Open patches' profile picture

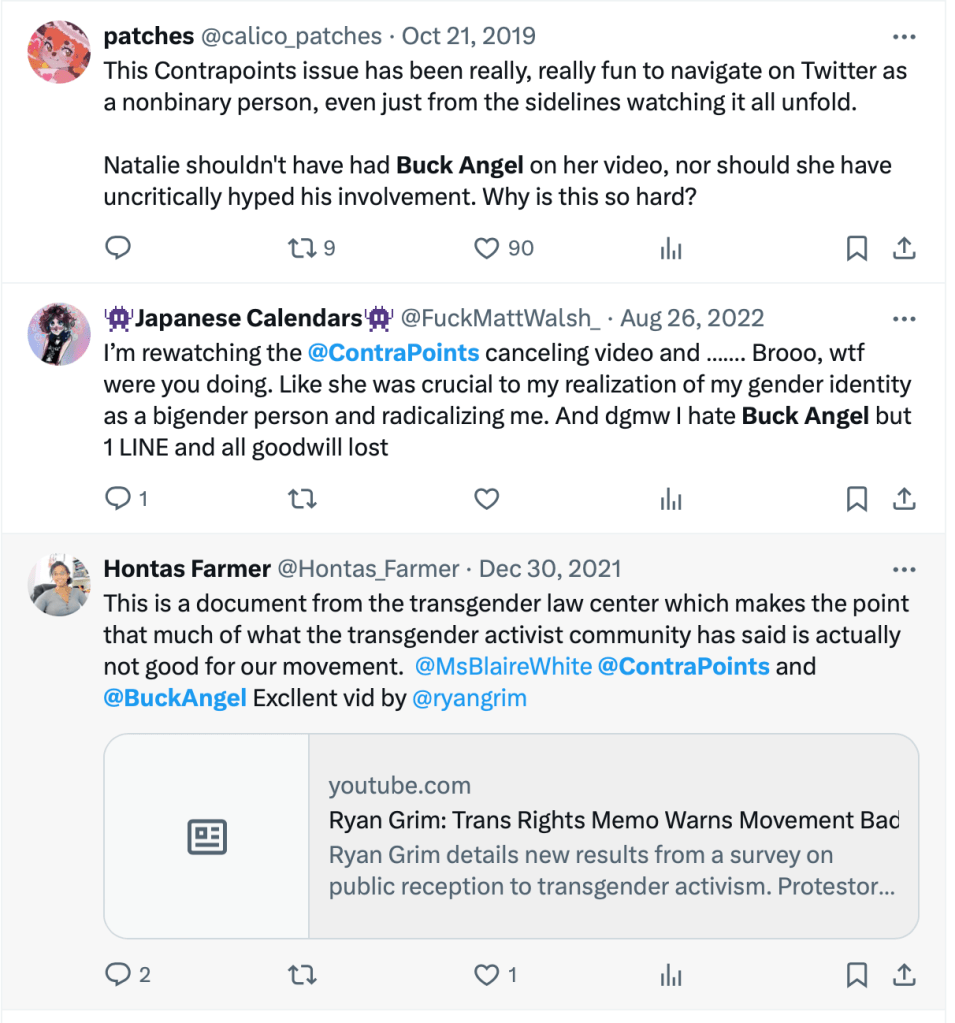[59, 52]
